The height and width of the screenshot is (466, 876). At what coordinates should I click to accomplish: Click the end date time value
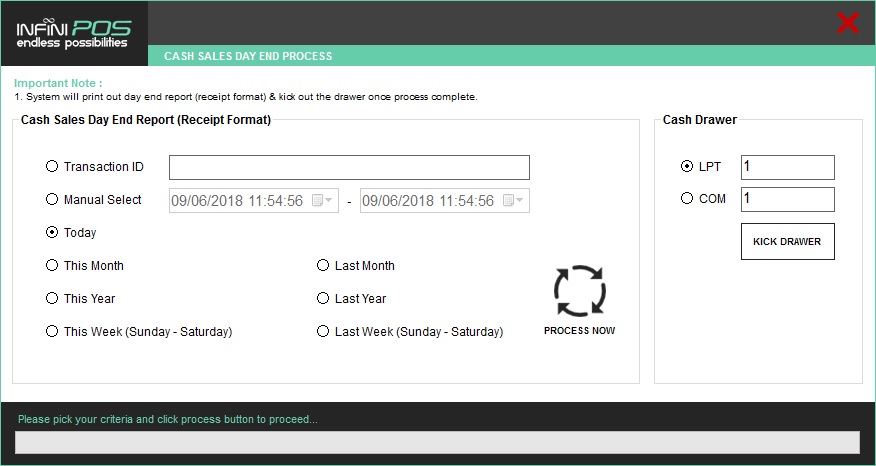[428, 201]
